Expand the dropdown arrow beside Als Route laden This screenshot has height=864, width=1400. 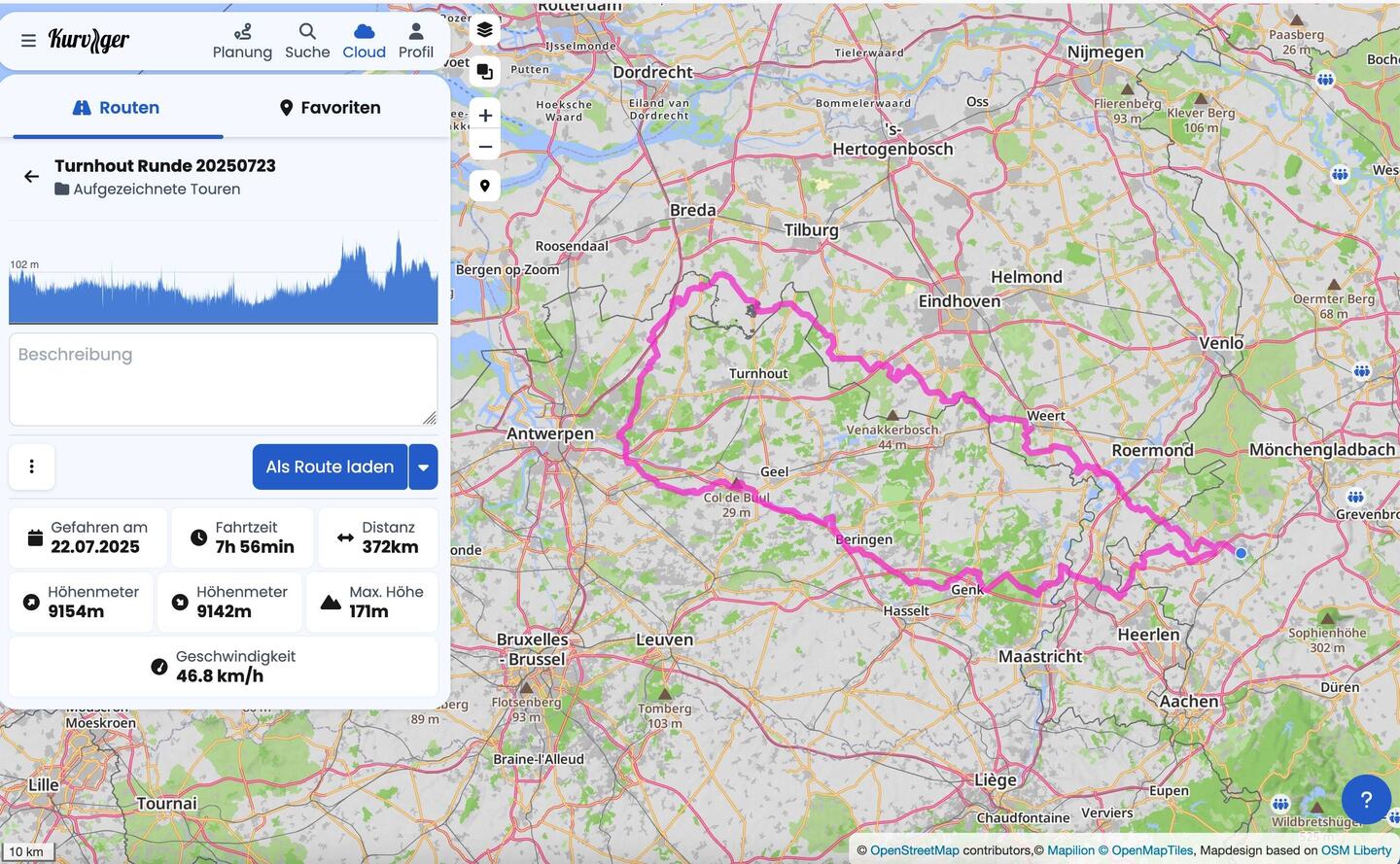(423, 467)
